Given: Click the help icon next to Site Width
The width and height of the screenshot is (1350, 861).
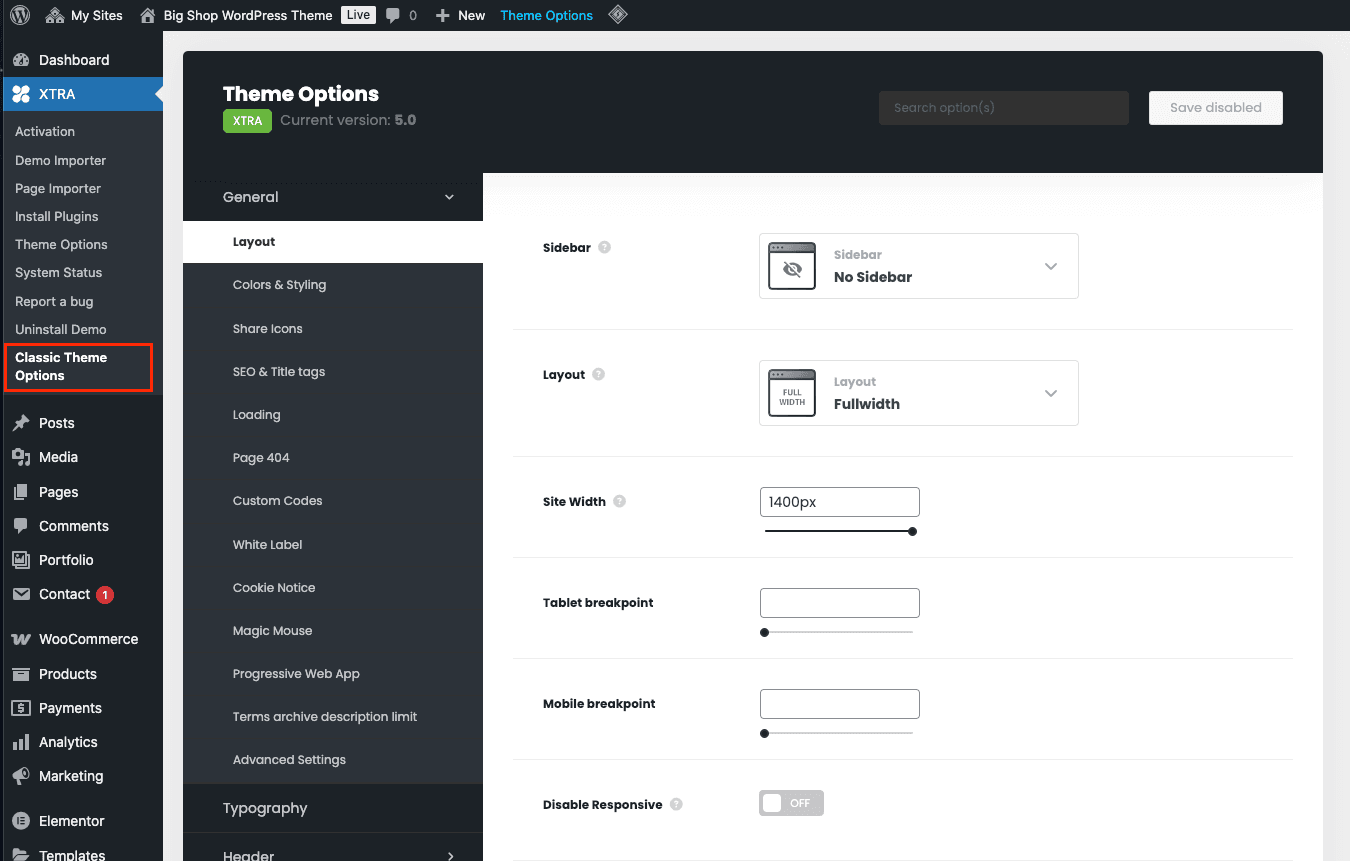Looking at the screenshot, I should (620, 502).
